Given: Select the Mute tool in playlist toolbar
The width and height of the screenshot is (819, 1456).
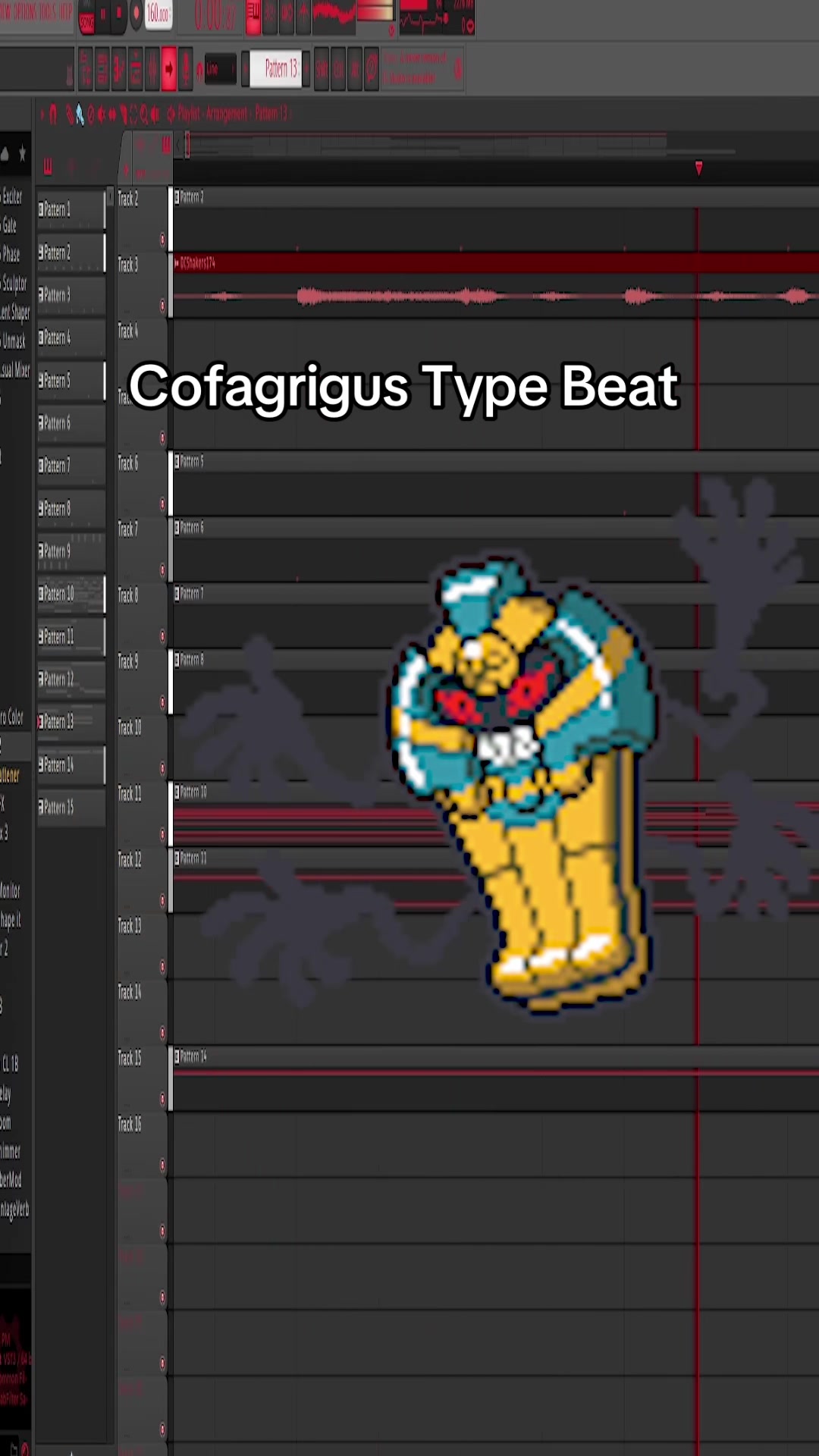Looking at the screenshot, I should (101, 116).
